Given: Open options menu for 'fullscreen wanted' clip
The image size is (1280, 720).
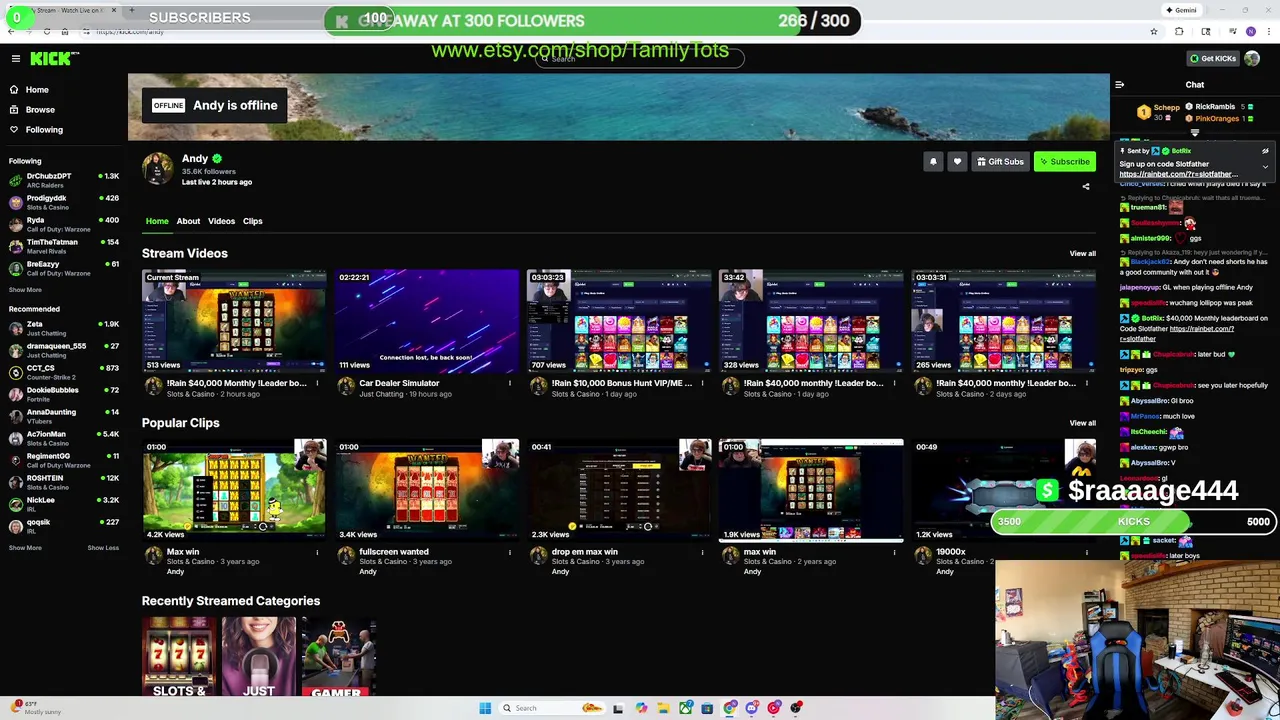Looking at the screenshot, I should tap(509, 552).
